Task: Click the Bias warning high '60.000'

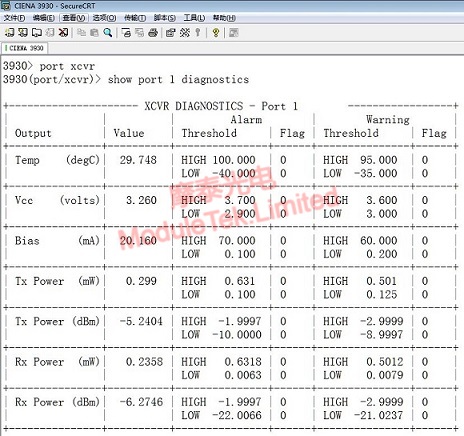Action: pyautogui.click(x=379, y=241)
